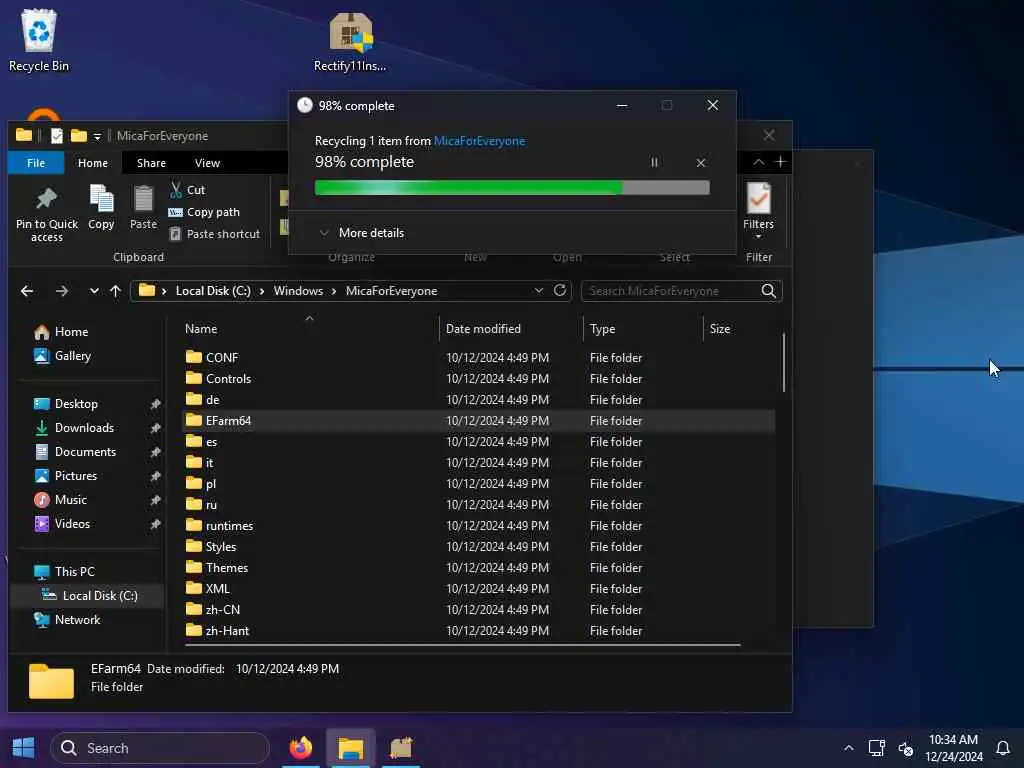This screenshot has height=768, width=1024.
Task: Go forward in Explorer navigation
Action: [x=62, y=291]
